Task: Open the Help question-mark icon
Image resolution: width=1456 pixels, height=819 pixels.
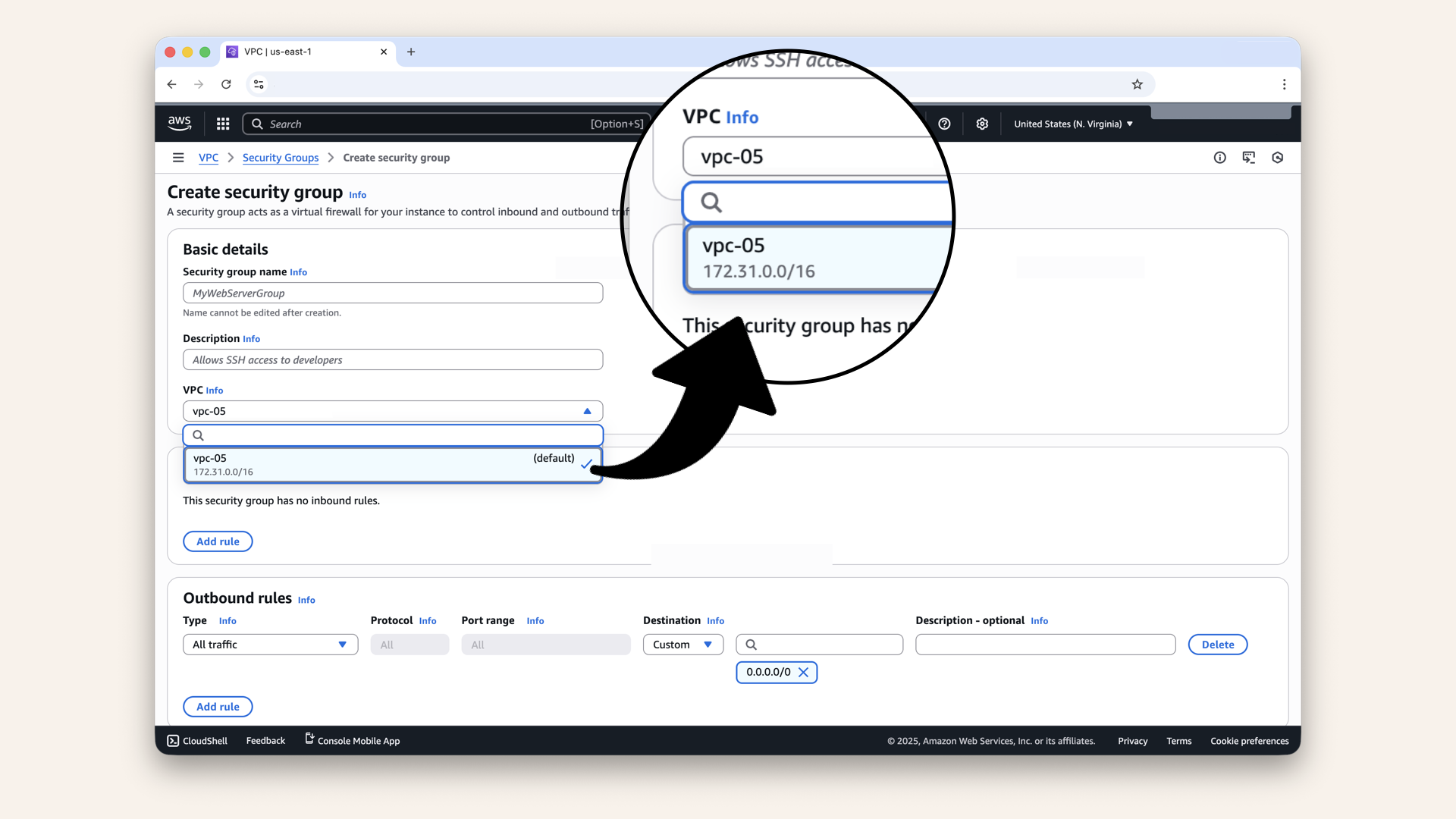Action: coord(944,124)
